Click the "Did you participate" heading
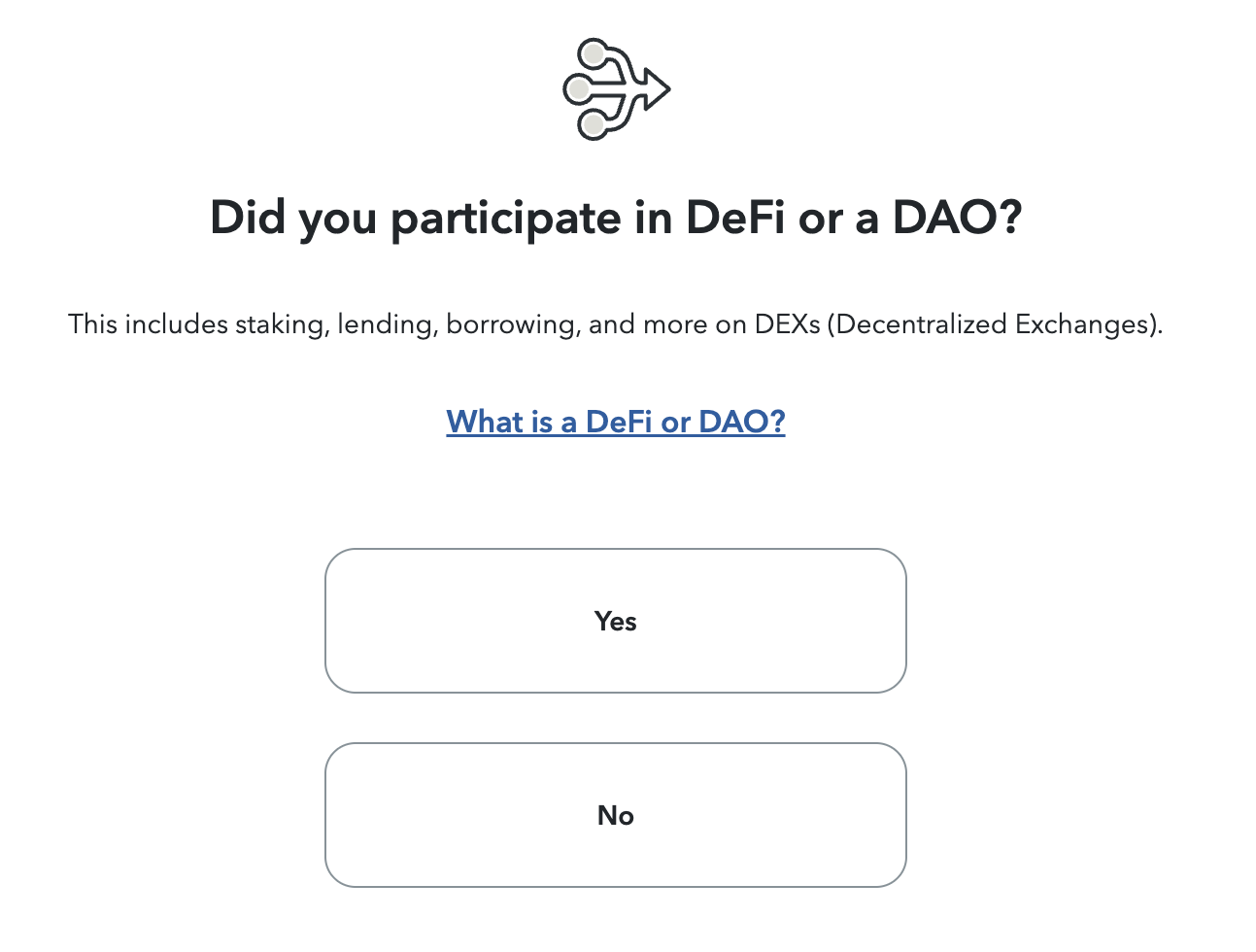This screenshot has height=952, width=1256. pos(616,218)
